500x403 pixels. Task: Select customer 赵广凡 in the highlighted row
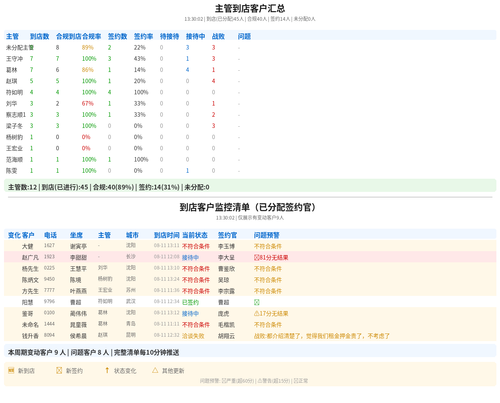pos(30,257)
